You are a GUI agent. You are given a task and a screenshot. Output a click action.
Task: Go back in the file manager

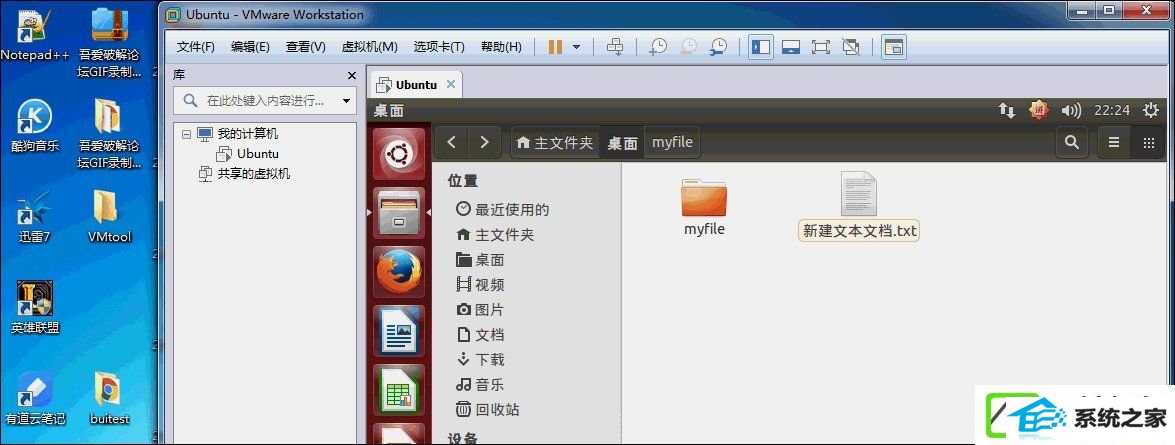(451, 142)
